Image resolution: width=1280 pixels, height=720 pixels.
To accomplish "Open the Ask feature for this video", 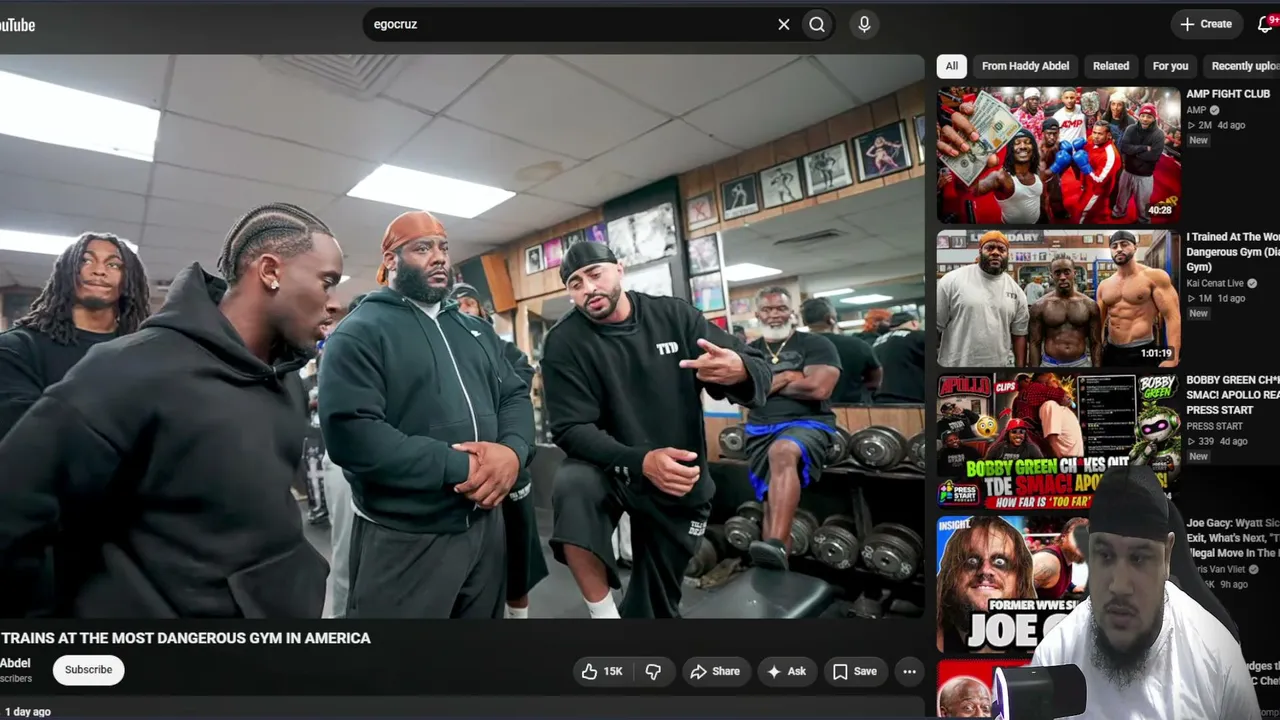I will (x=786, y=672).
